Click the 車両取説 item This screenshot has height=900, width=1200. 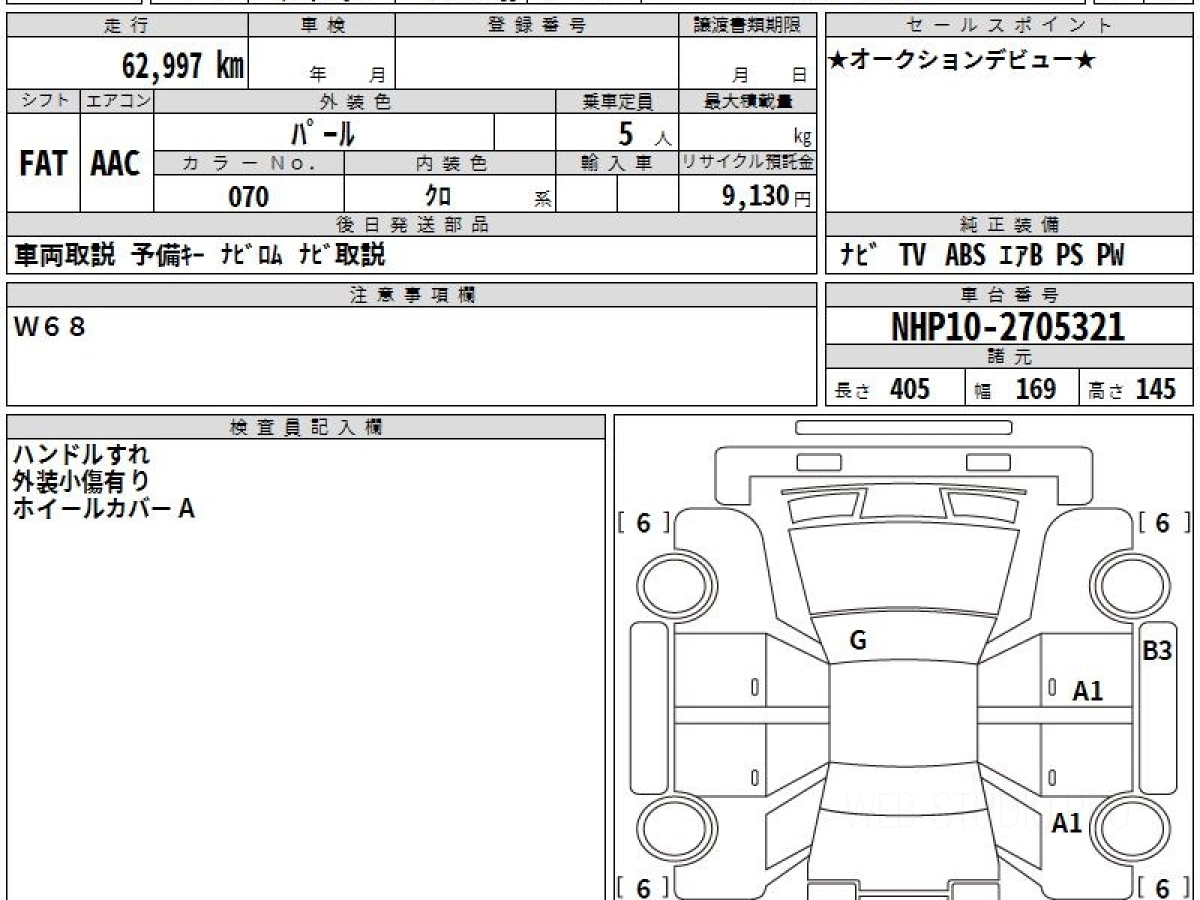pyautogui.click(x=66, y=255)
